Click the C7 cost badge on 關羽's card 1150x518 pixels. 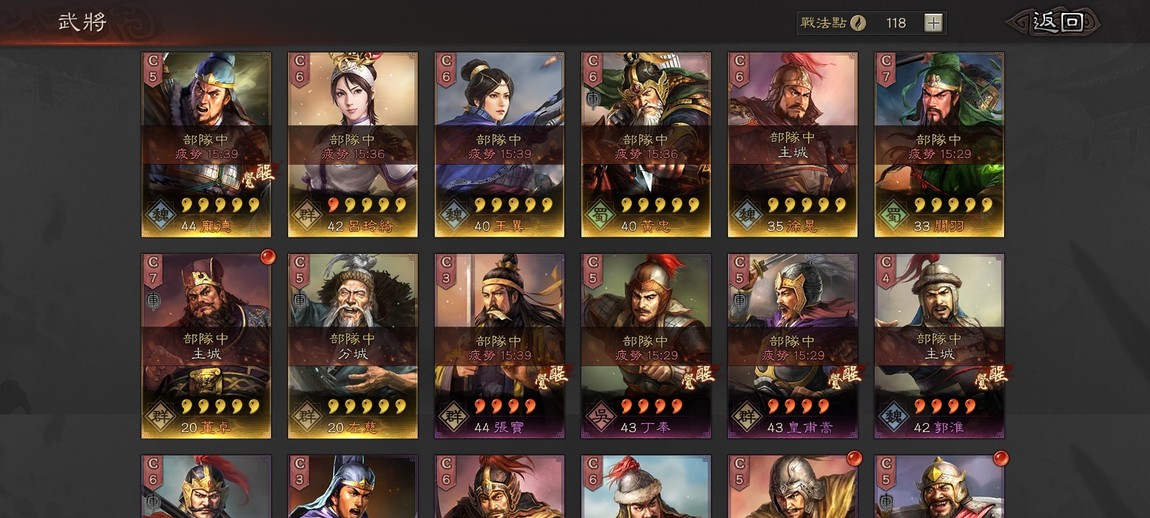pyautogui.click(x=887, y=69)
